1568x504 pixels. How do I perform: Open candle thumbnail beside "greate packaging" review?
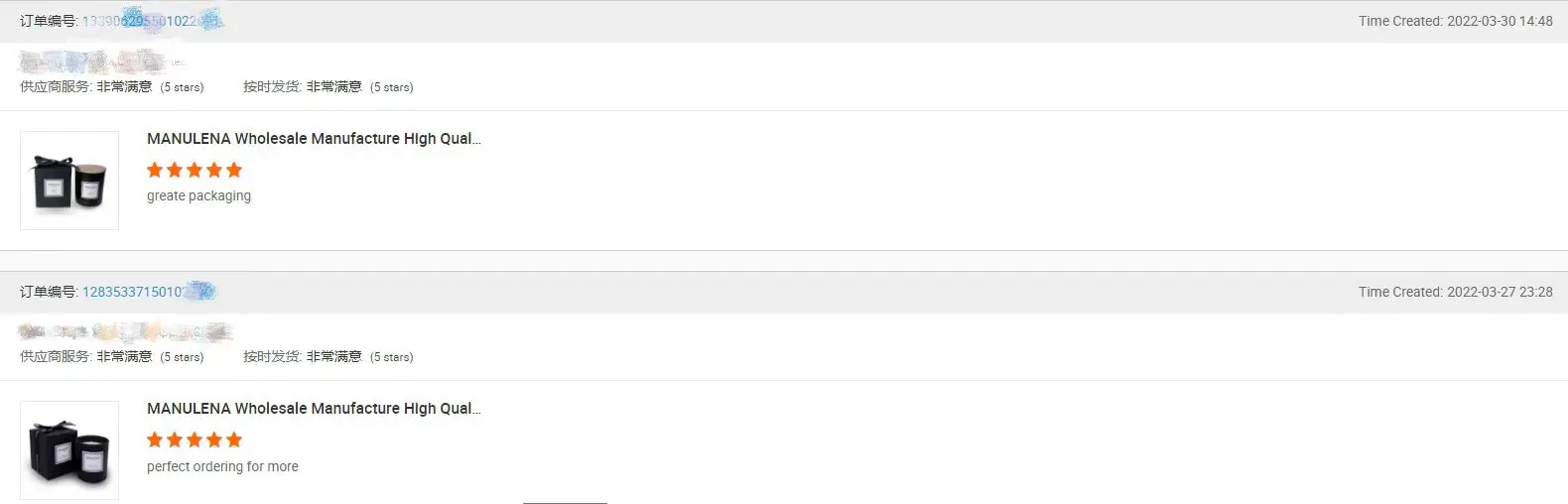(69, 181)
